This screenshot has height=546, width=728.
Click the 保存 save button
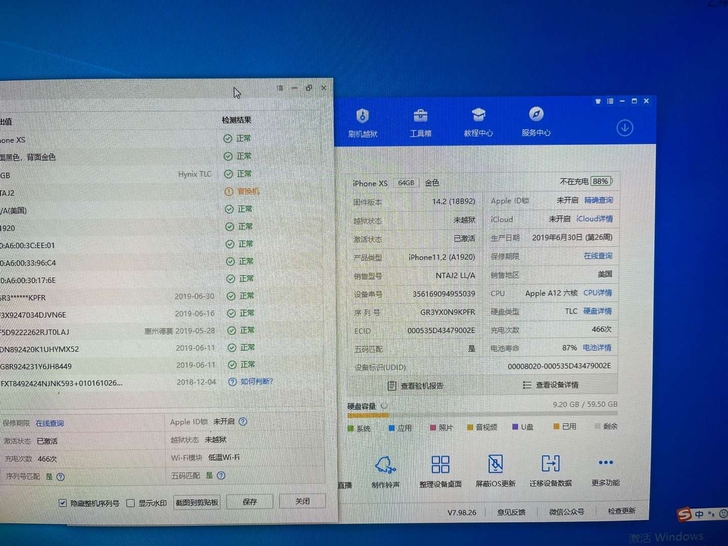(x=250, y=502)
